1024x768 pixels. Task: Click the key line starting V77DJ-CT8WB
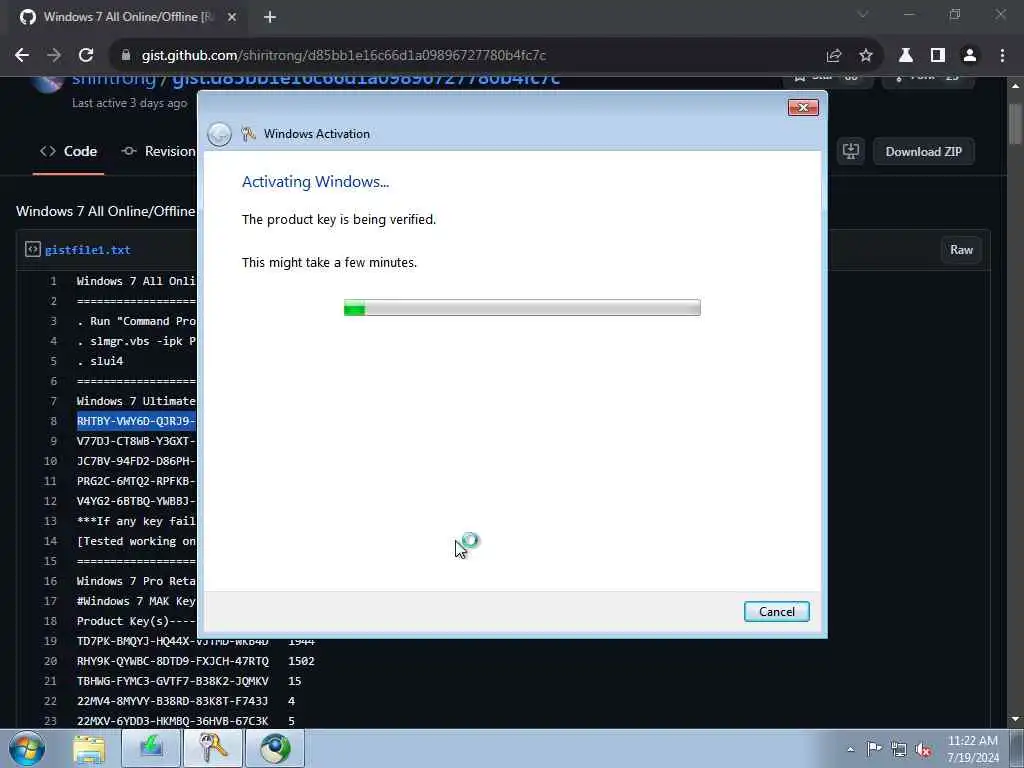[136, 441]
